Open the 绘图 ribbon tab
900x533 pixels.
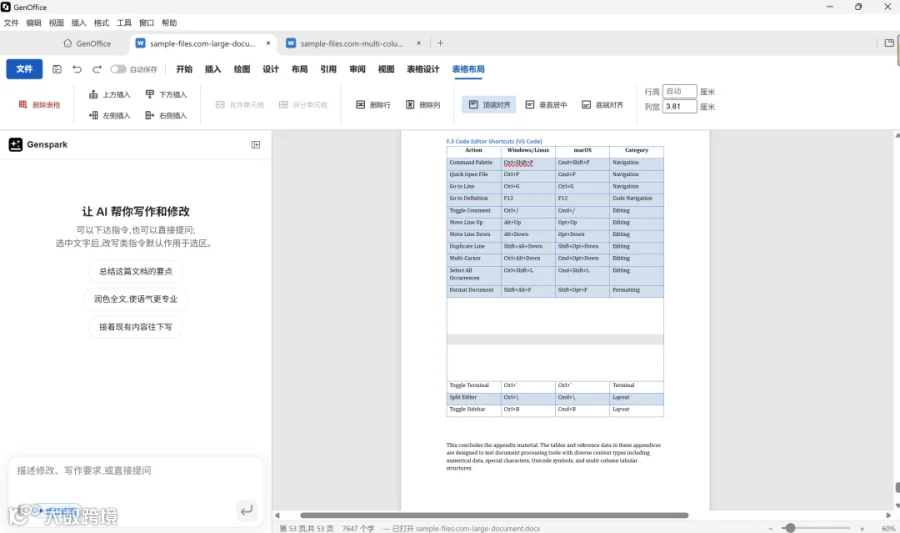coord(242,69)
